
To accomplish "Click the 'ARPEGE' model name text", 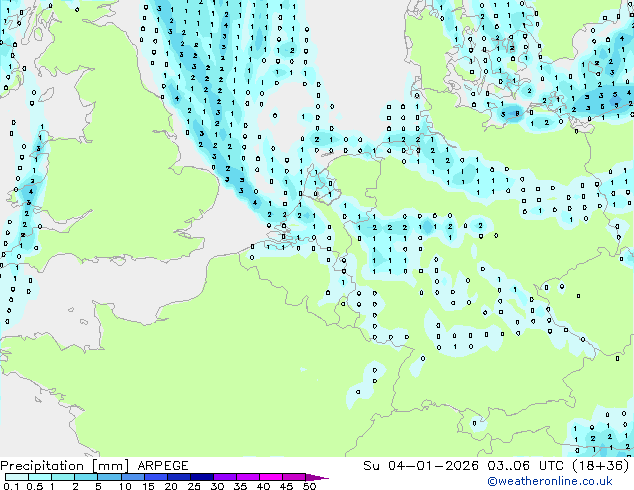I will [x=163, y=466].
